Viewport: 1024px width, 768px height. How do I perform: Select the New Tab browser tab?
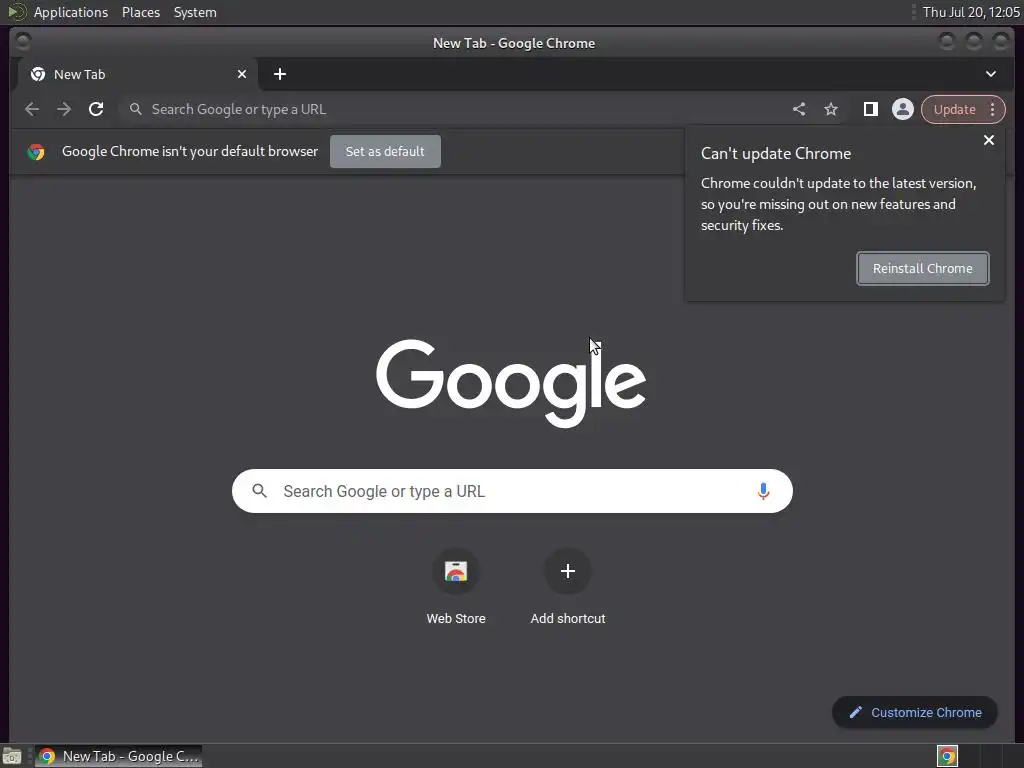(137, 74)
